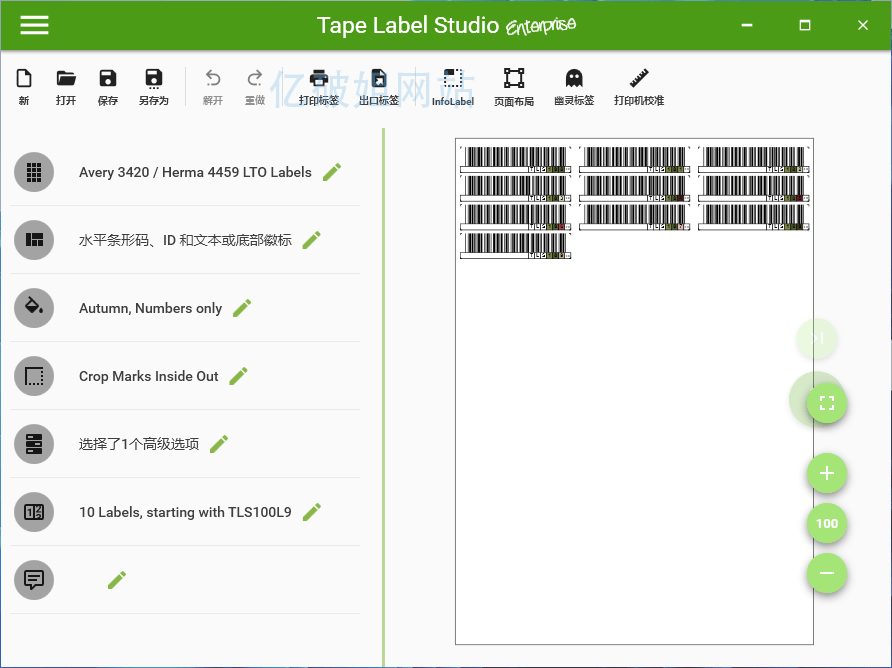Edit the 10 Labels starting with TLS100L9

[311, 512]
